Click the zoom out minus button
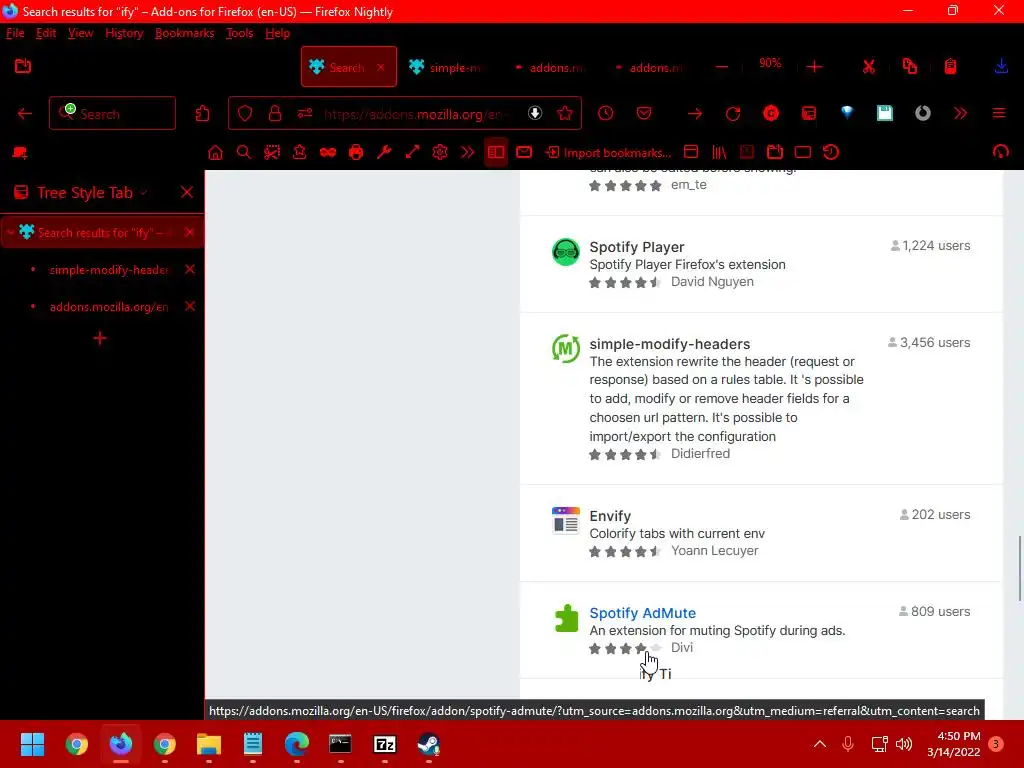This screenshot has height=768, width=1024. (722, 67)
